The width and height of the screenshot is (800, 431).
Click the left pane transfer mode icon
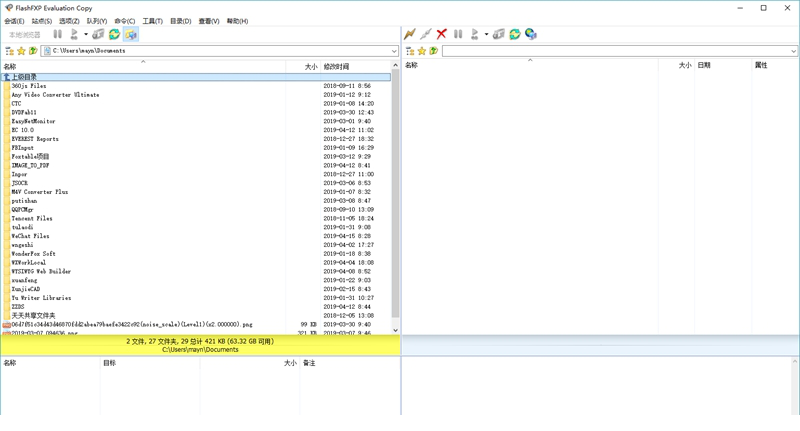[98, 34]
